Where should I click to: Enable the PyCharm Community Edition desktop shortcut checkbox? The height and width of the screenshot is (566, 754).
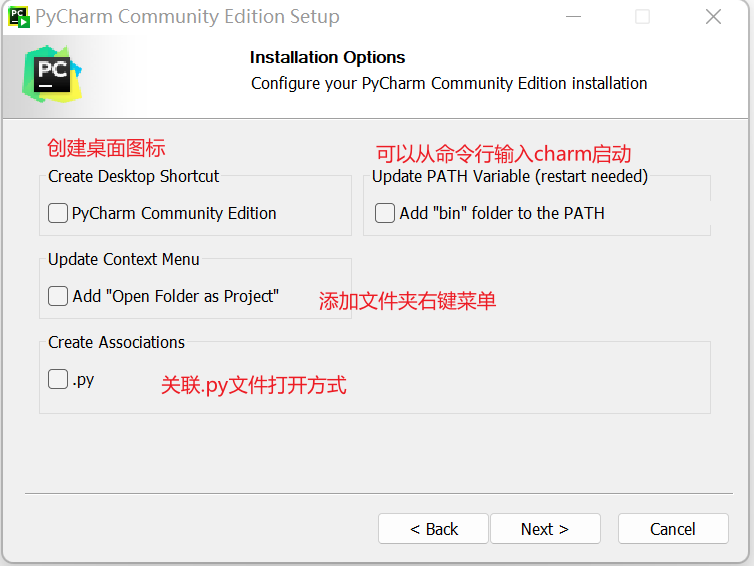click(x=58, y=213)
